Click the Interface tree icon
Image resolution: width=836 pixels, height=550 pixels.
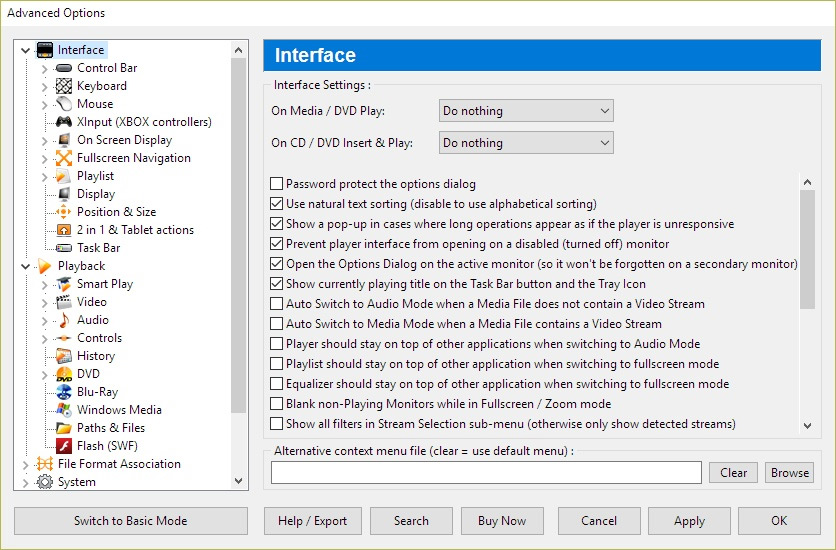[x=45, y=50]
